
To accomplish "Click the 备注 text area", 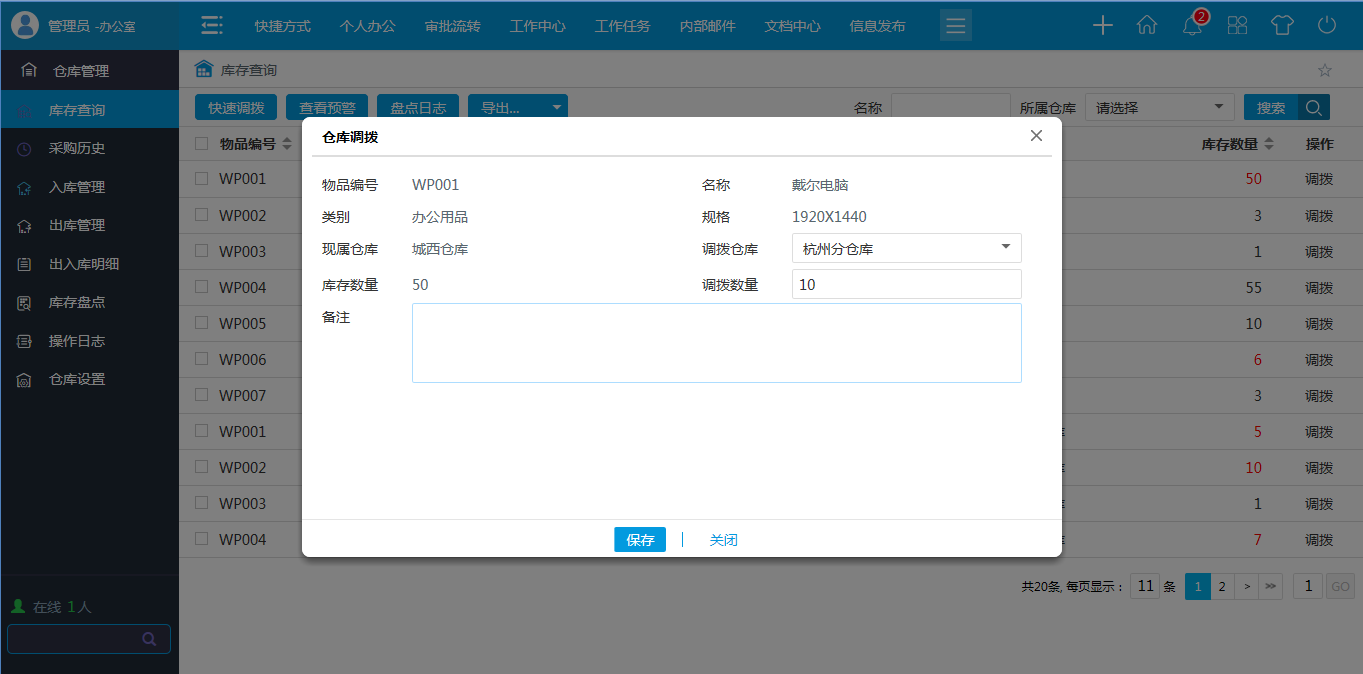I will tap(716, 343).
